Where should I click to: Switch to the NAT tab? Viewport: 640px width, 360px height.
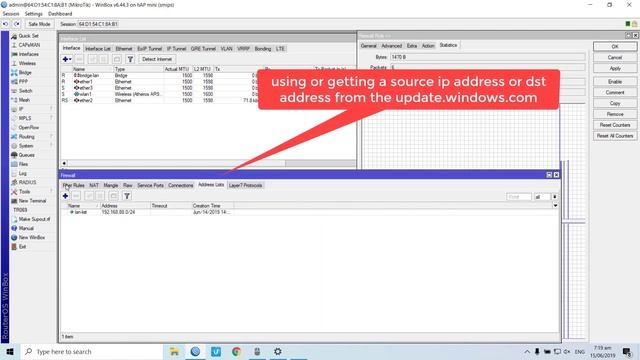point(94,185)
